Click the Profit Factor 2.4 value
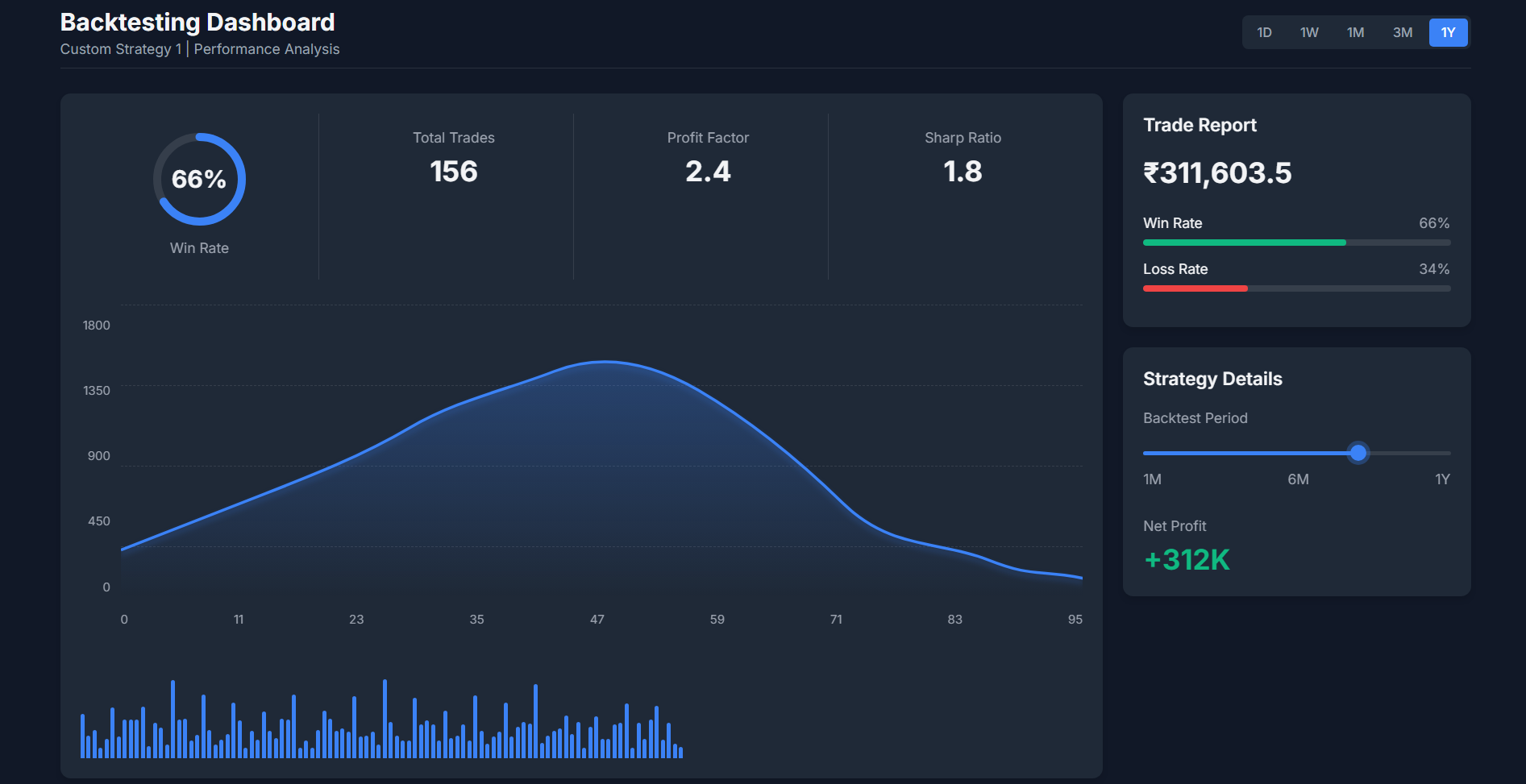This screenshot has height=784, width=1526. (x=708, y=172)
